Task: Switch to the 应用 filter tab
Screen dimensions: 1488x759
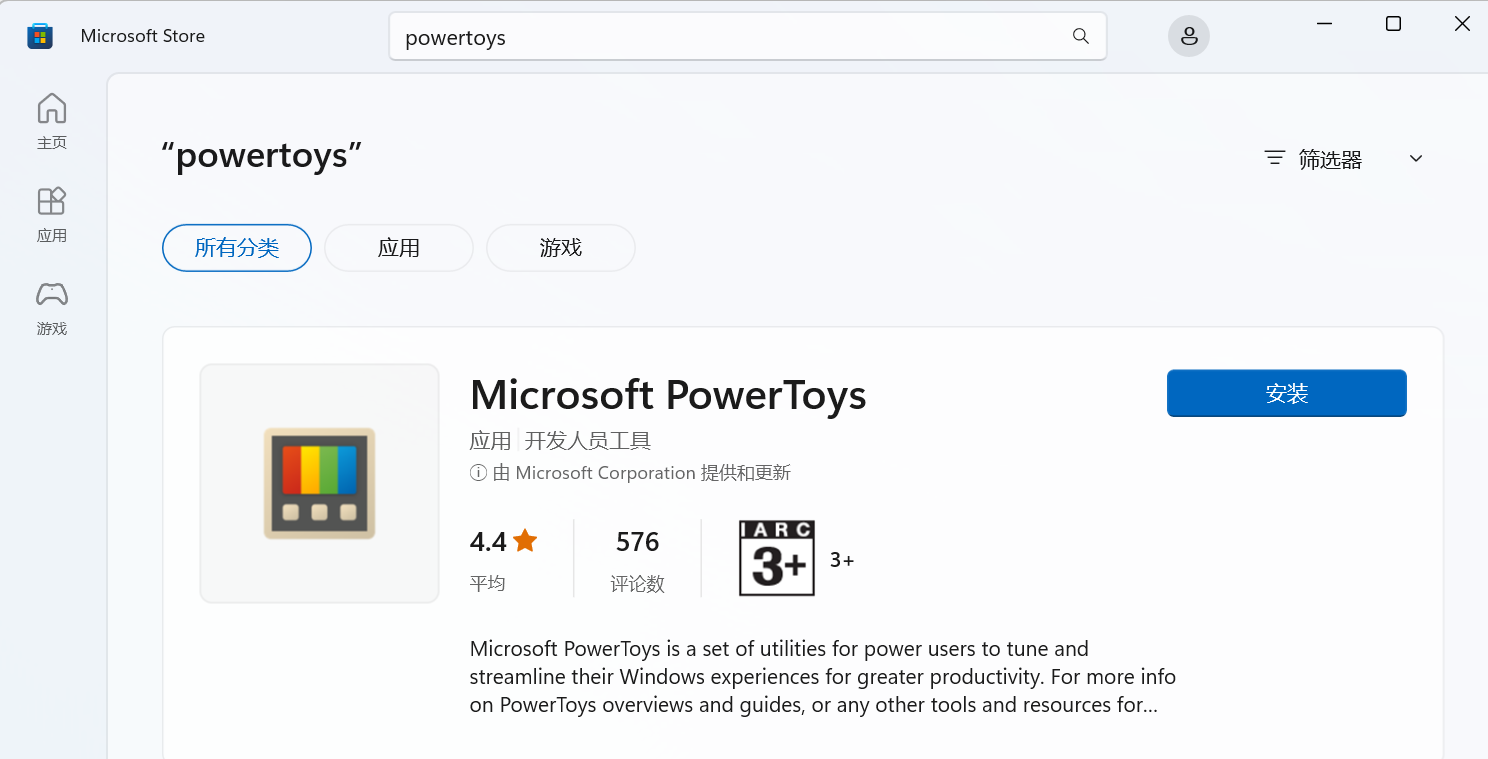Action: pyautogui.click(x=398, y=248)
